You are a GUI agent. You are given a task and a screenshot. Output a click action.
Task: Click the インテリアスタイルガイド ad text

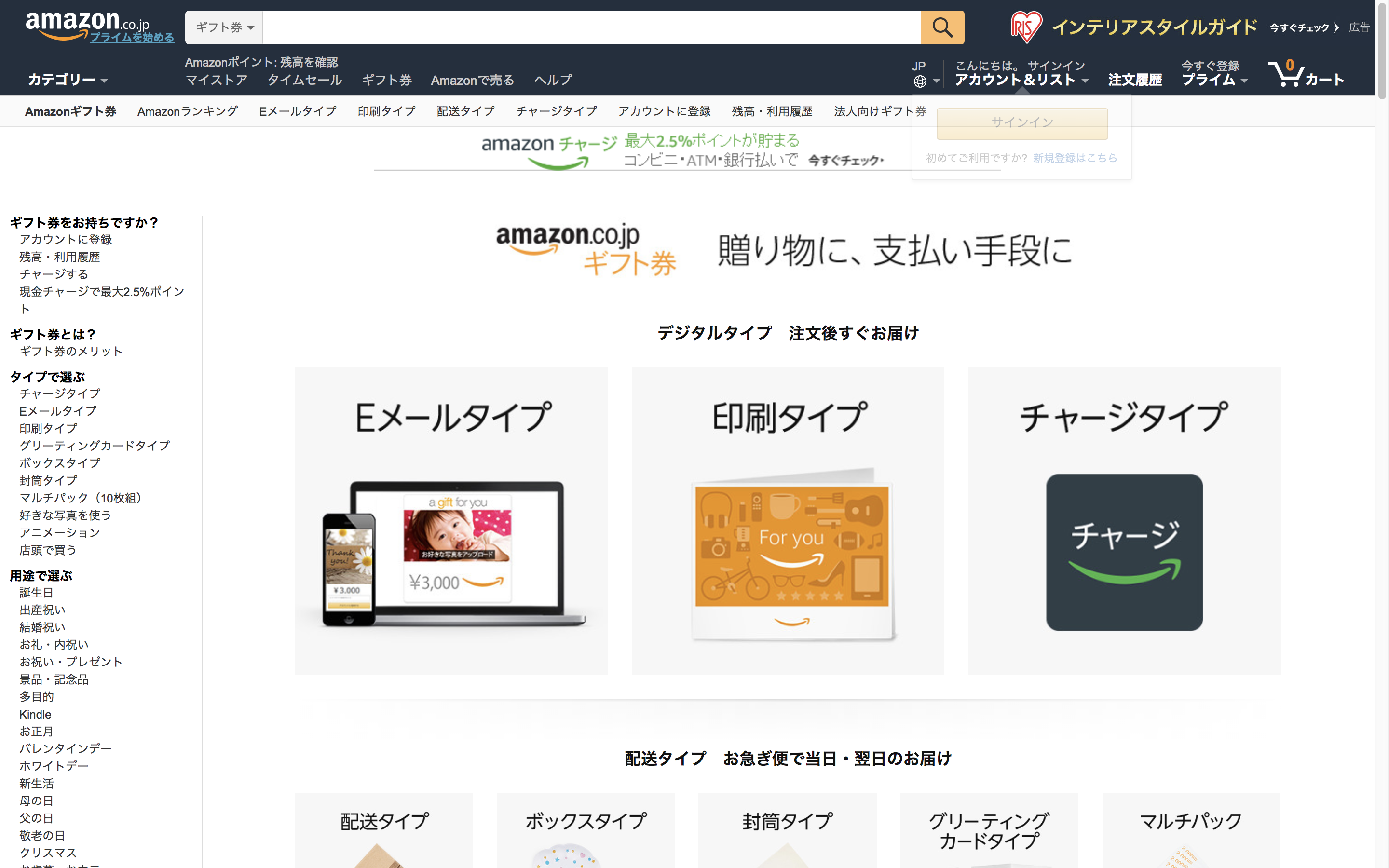pos(1154,27)
